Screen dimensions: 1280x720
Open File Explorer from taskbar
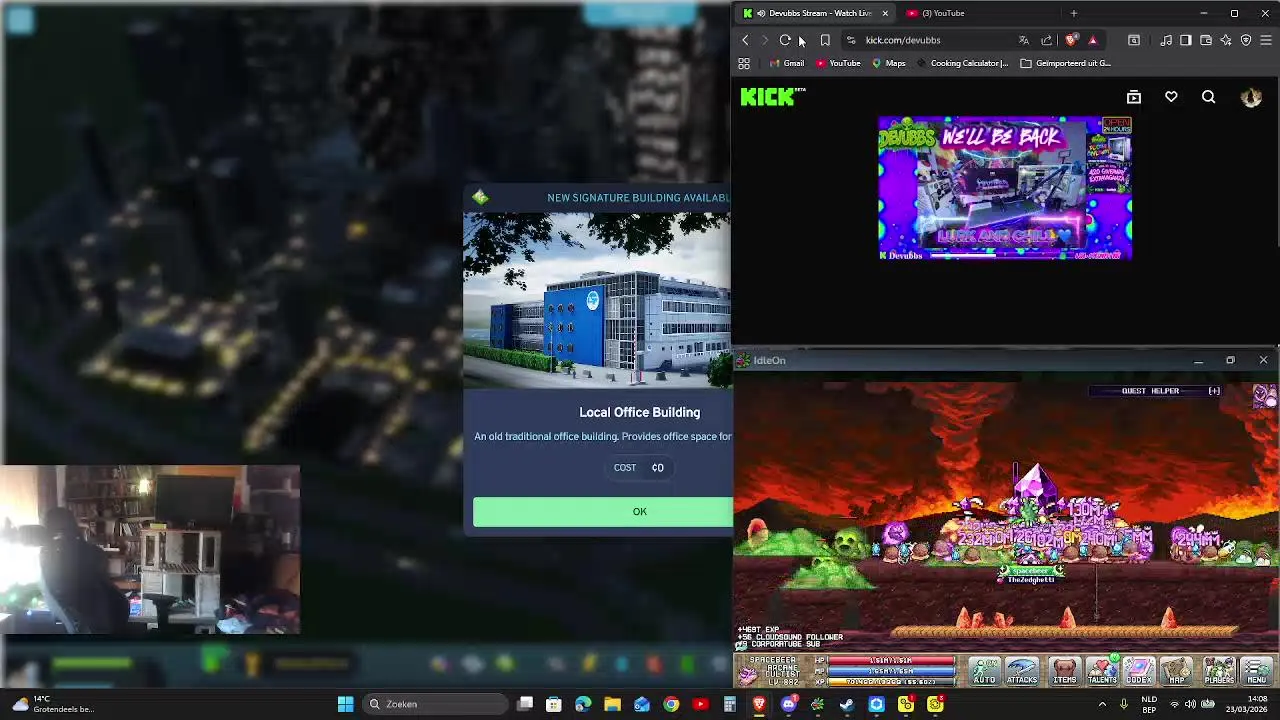click(x=612, y=704)
